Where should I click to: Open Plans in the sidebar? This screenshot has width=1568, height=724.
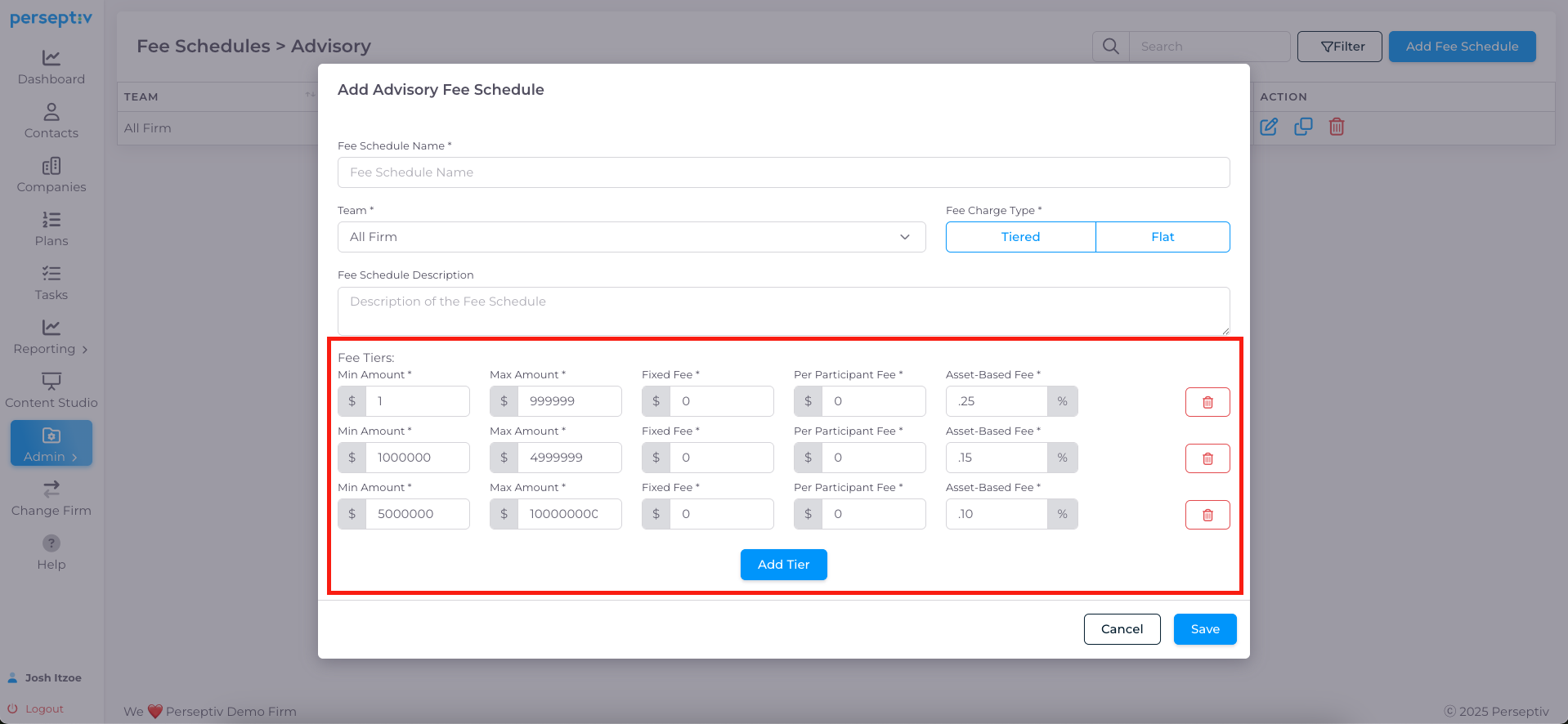[x=51, y=229]
